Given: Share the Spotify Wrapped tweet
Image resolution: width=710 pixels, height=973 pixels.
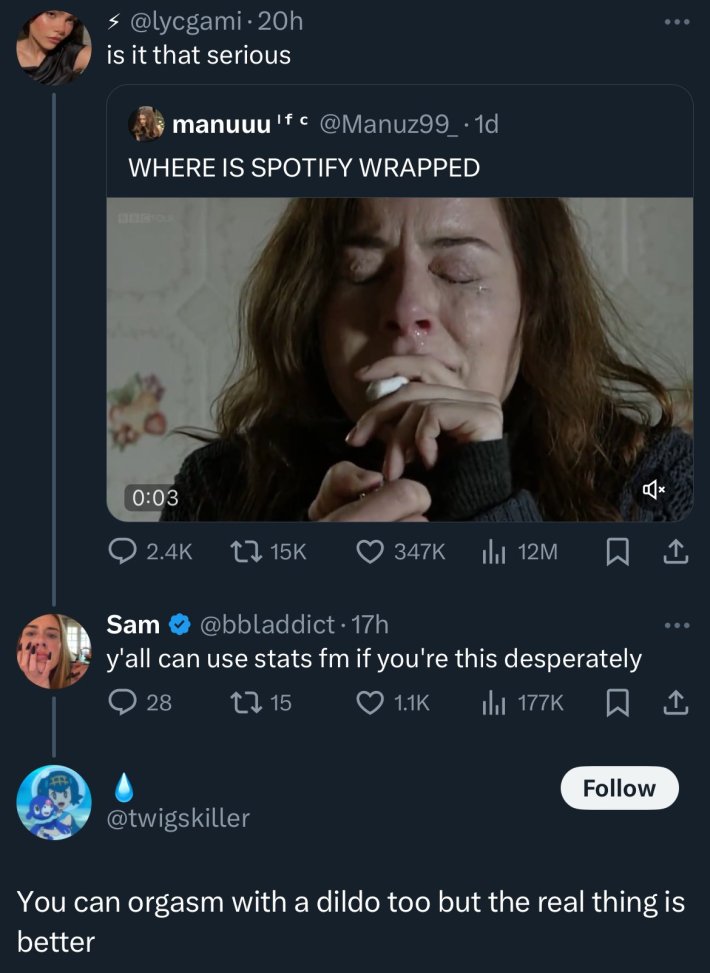Looking at the screenshot, I should (x=675, y=551).
